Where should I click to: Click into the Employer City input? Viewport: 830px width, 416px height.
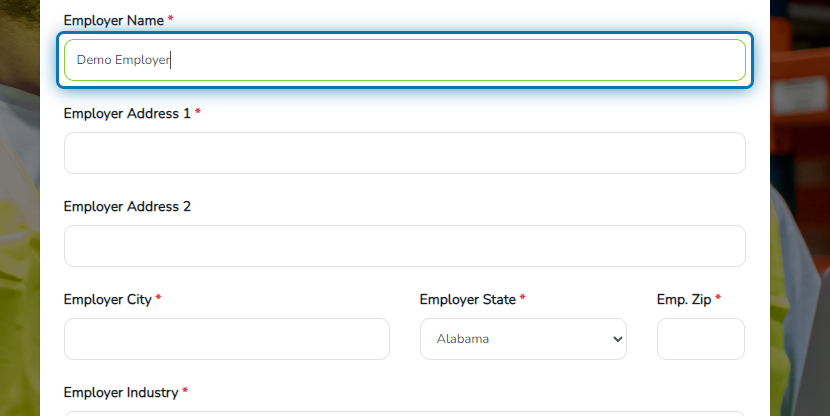(x=227, y=339)
